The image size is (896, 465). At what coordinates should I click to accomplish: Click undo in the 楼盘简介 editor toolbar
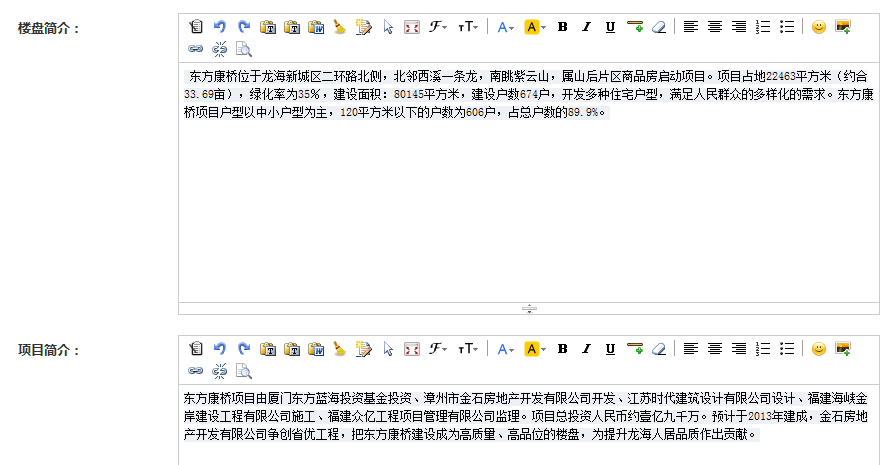click(x=220, y=27)
